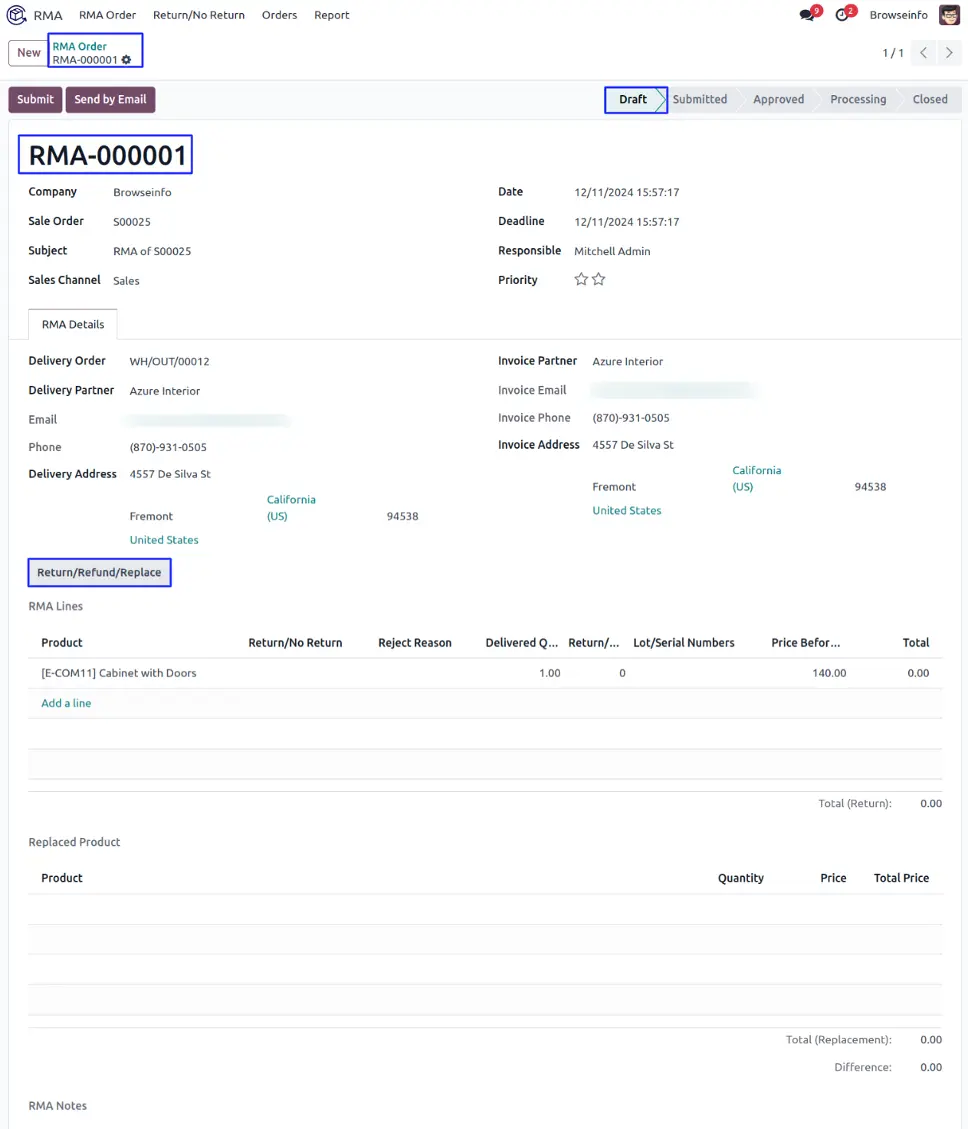Set priority with the second star
The image size is (968, 1129).
(x=599, y=280)
